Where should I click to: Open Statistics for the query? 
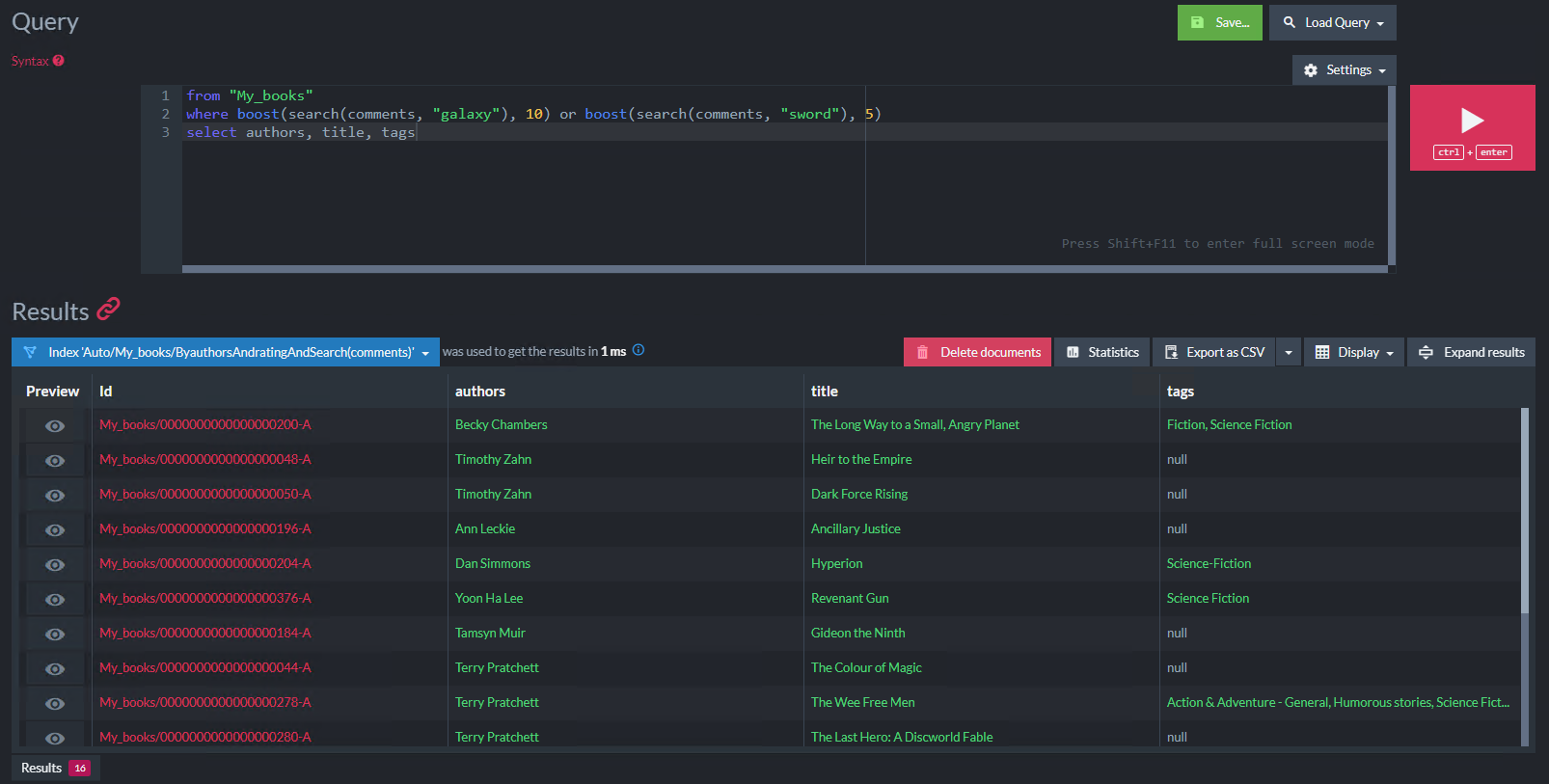click(1102, 352)
